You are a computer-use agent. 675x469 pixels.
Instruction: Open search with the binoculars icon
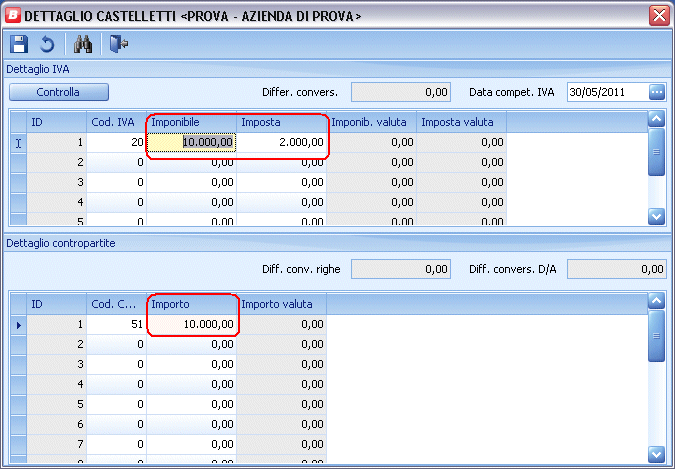pyautogui.click(x=82, y=44)
